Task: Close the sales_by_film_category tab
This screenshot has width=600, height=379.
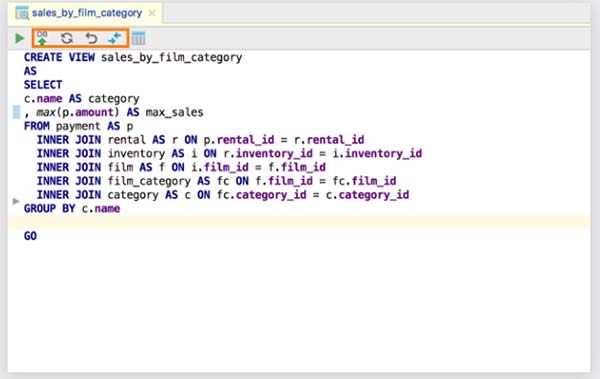Action: tap(152, 13)
